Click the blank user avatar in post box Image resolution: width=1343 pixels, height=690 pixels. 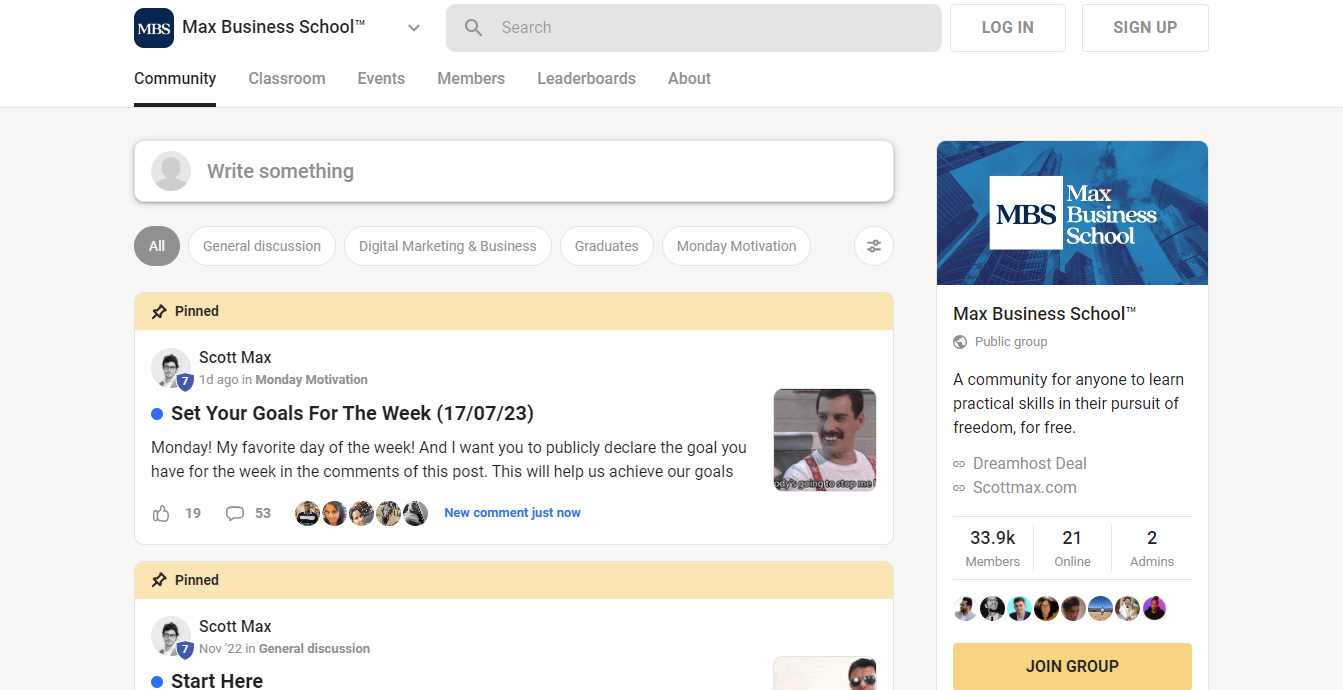pyautogui.click(x=171, y=171)
